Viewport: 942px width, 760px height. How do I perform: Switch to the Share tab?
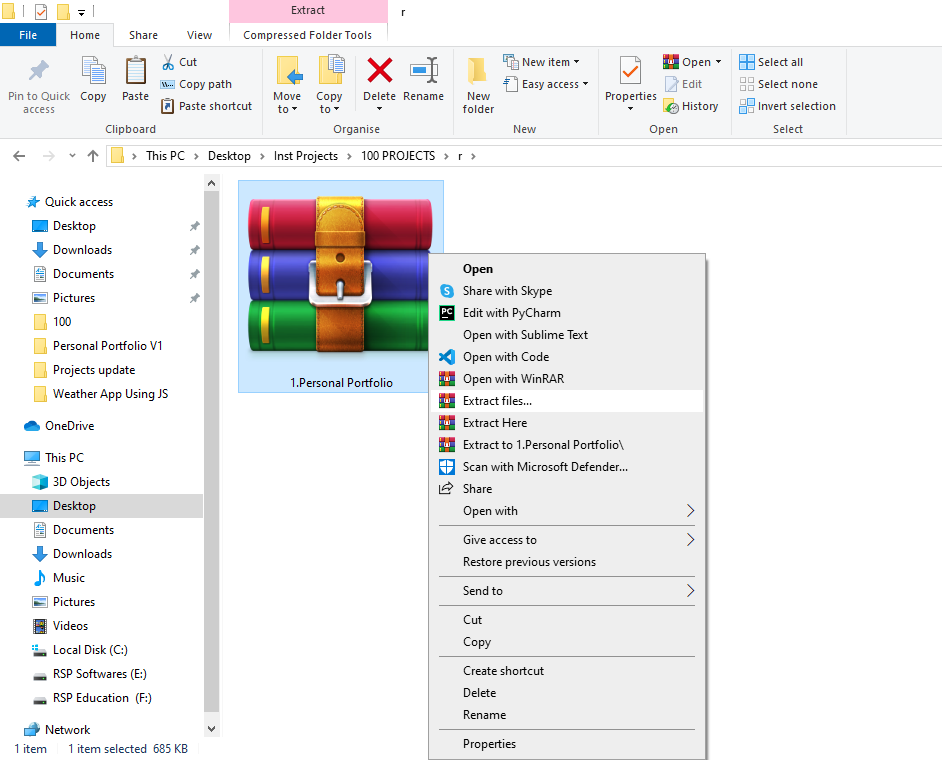[144, 35]
